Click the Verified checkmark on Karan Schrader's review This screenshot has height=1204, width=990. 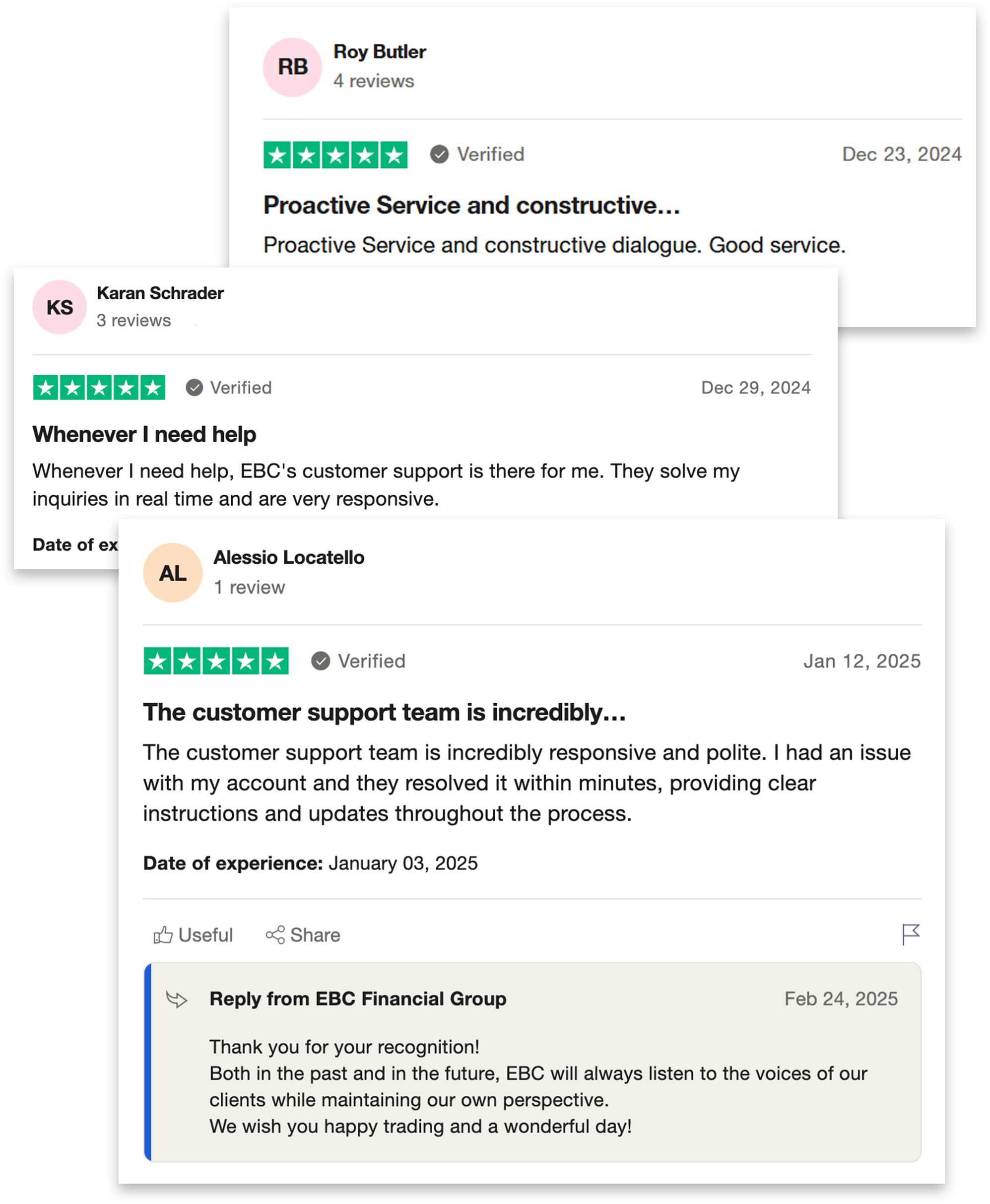pyautogui.click(x=195, y=388)
